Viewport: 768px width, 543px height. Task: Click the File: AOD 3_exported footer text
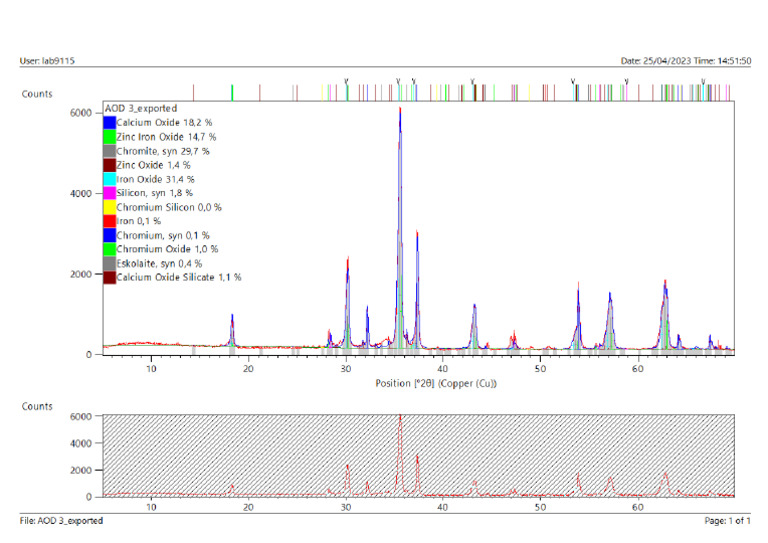61,521
